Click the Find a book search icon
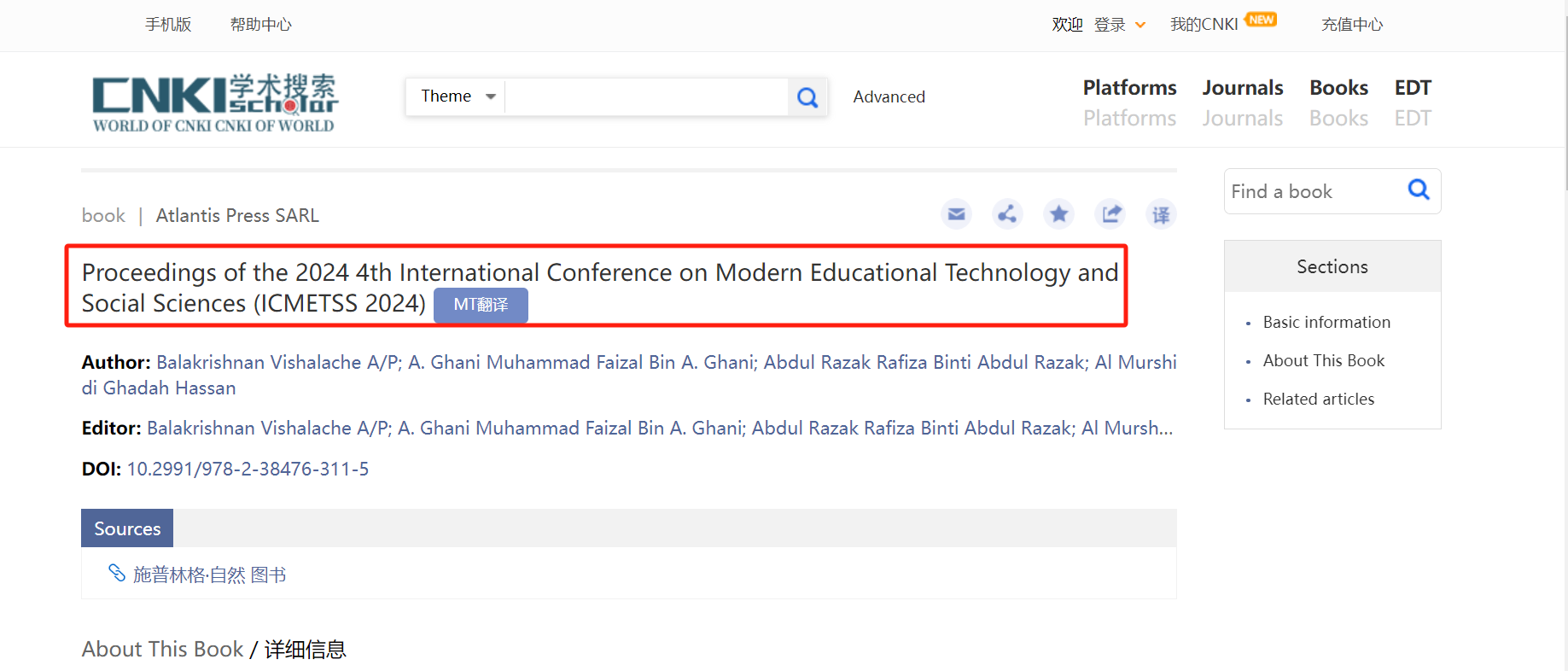The image size is (1568, 671). click(x=1419, y=190)
